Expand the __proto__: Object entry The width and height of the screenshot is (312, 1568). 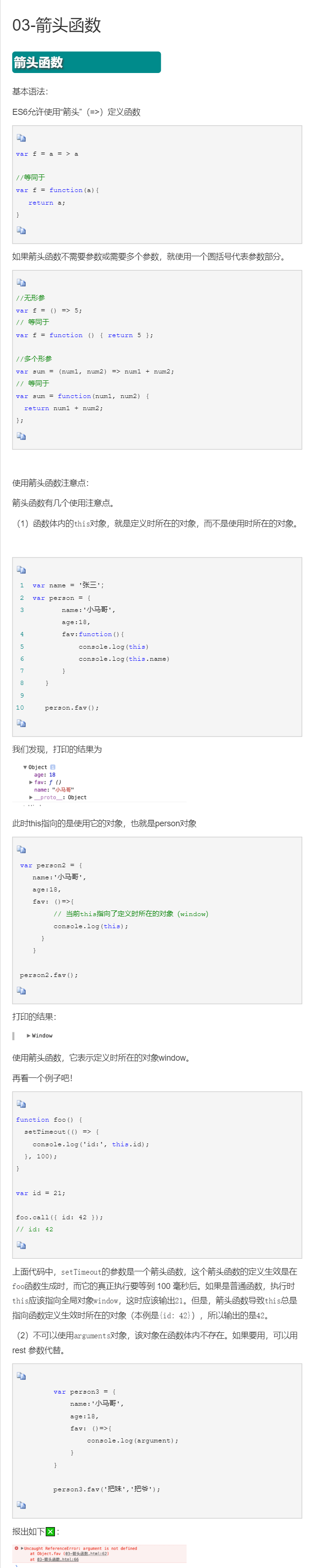tap(31, 797)
